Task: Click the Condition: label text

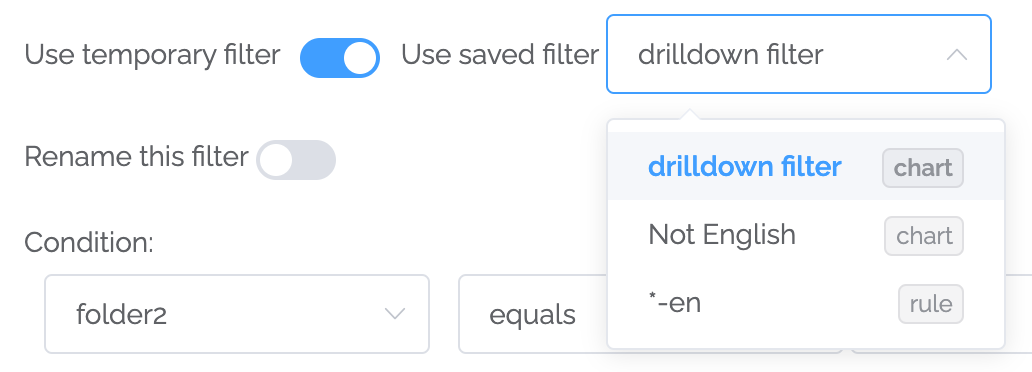Action: pyautogui.click(x=89, y=243)
